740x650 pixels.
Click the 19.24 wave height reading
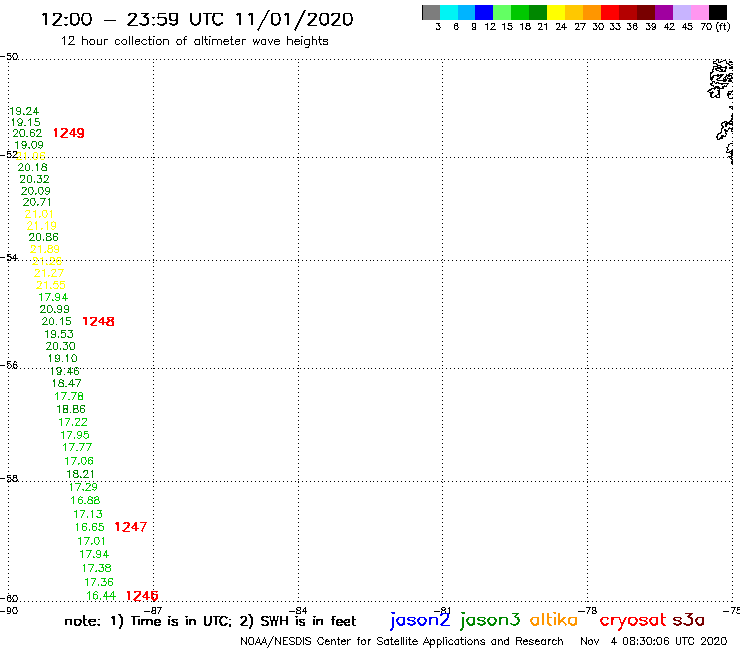point(24,111)
